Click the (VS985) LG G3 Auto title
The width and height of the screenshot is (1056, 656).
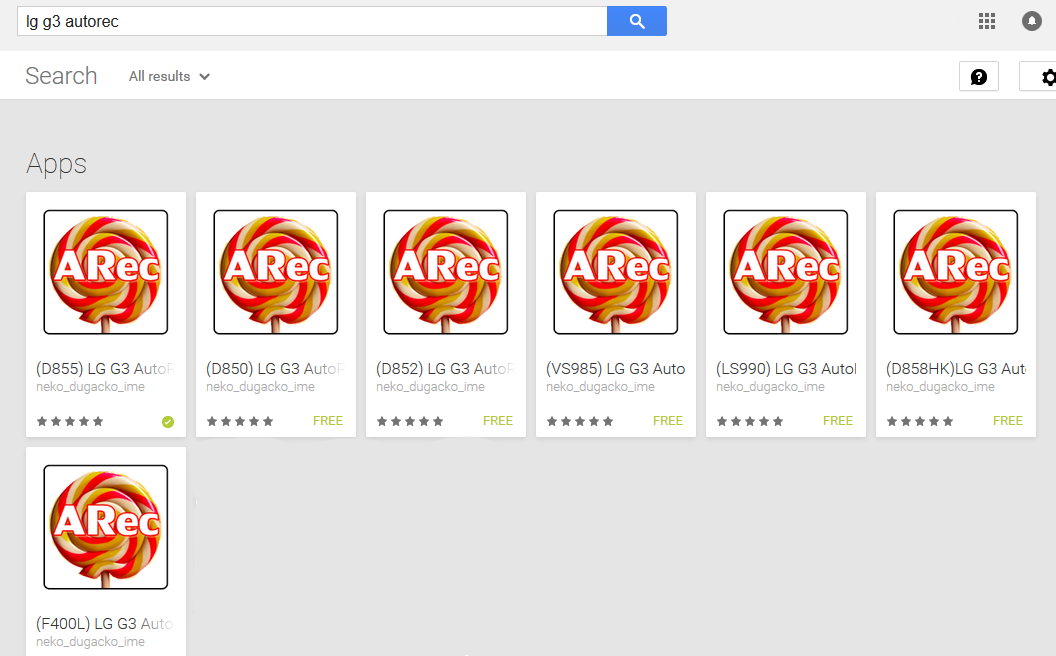tap(616, 369)
